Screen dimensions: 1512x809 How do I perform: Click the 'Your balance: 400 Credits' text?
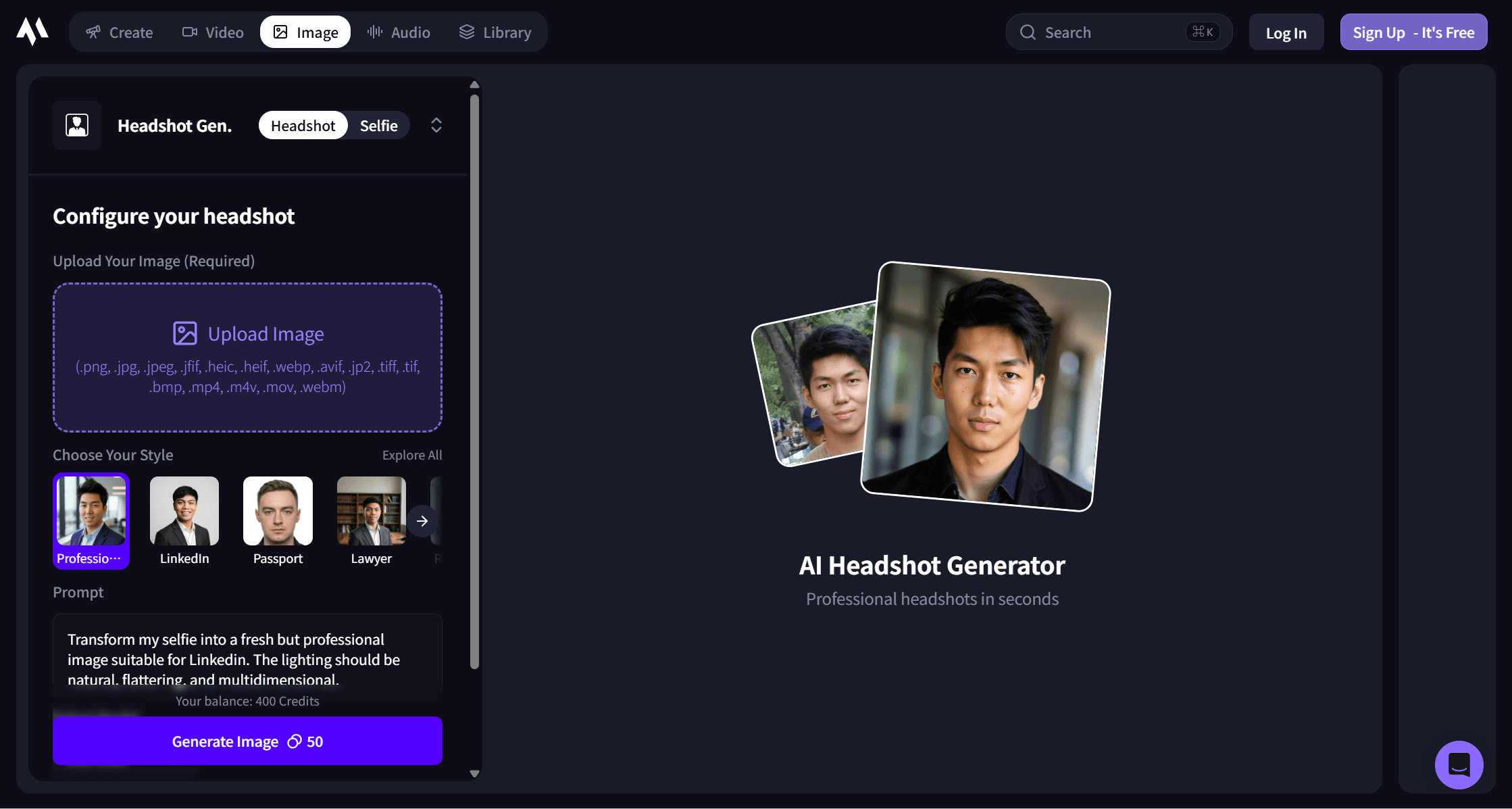(247, 701)
